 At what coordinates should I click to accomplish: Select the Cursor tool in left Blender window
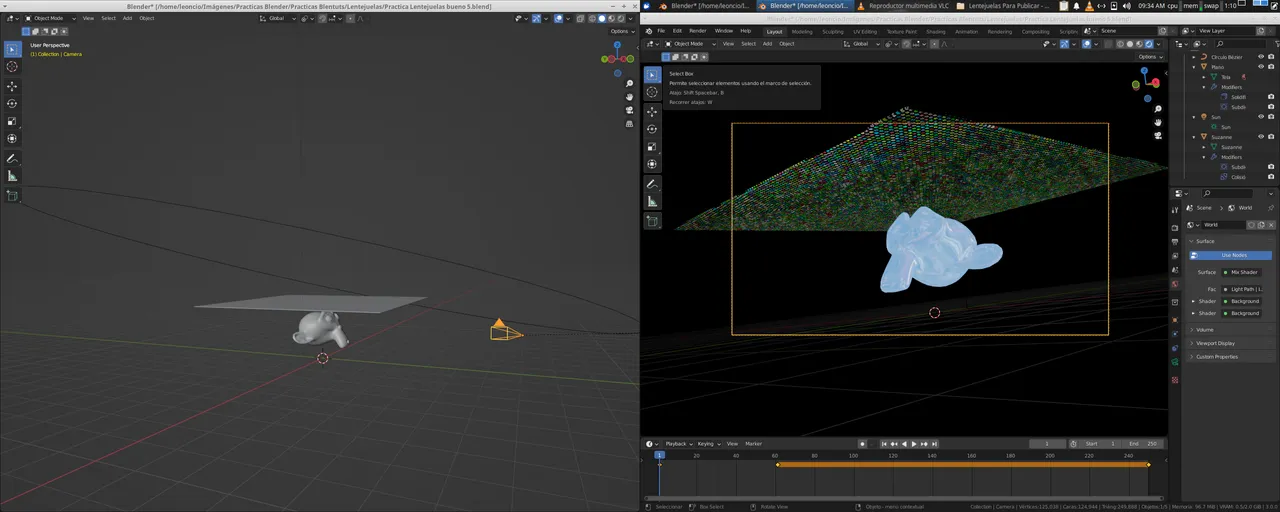tap(12, 67)
